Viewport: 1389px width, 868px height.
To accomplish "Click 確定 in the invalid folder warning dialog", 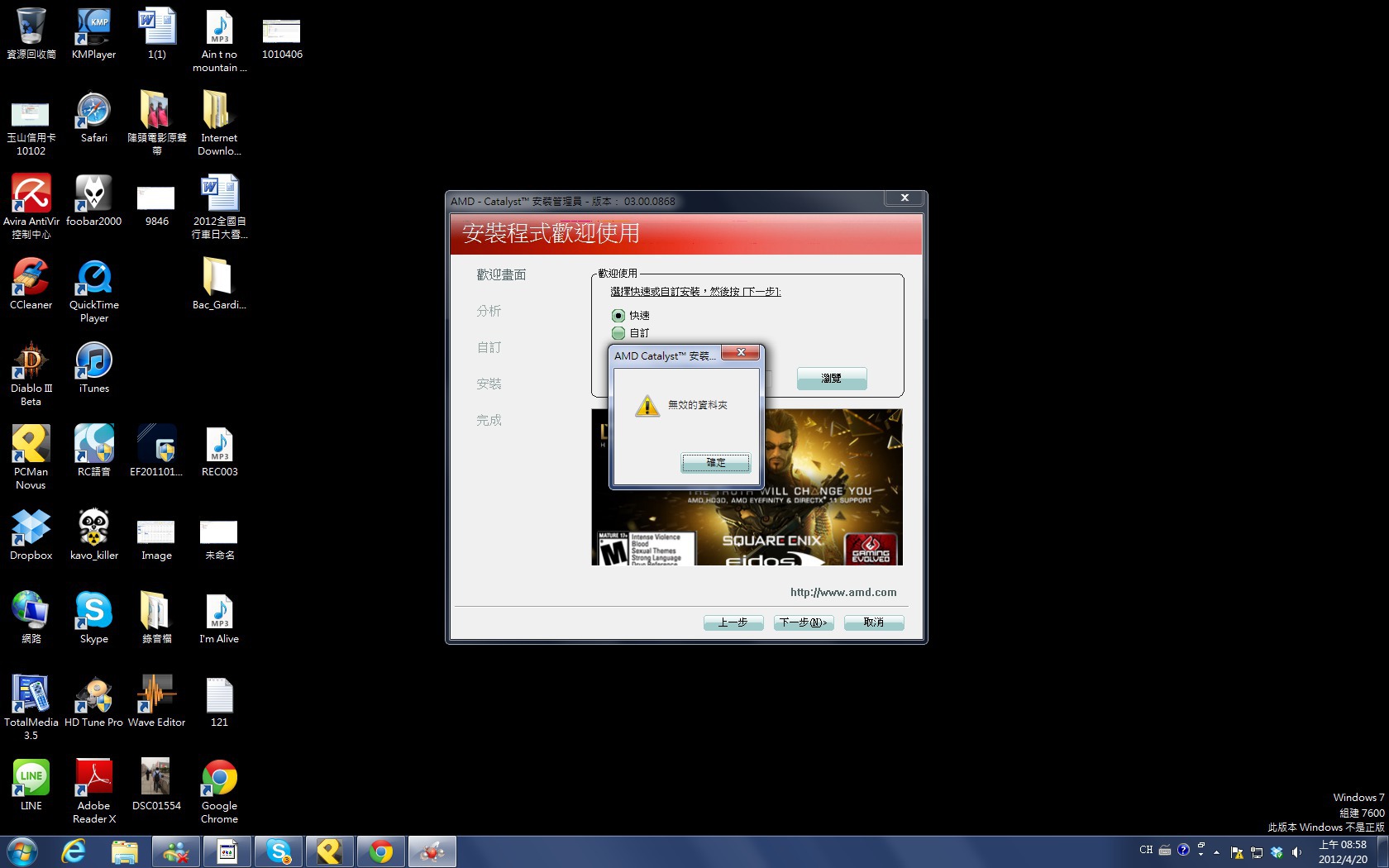I will tap(715, 463).
